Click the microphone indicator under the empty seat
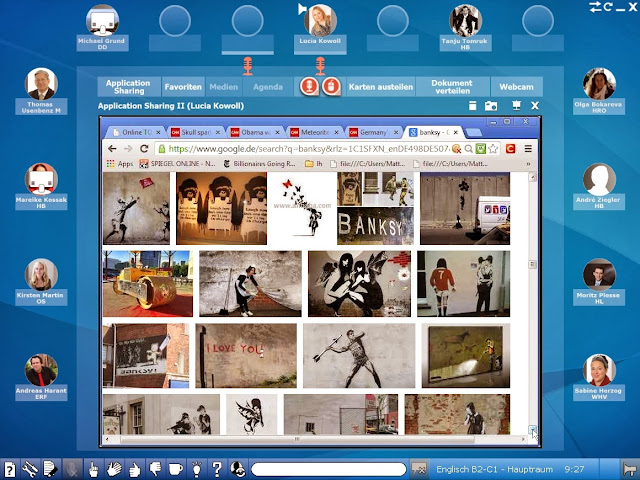 (x=247, y=66)
